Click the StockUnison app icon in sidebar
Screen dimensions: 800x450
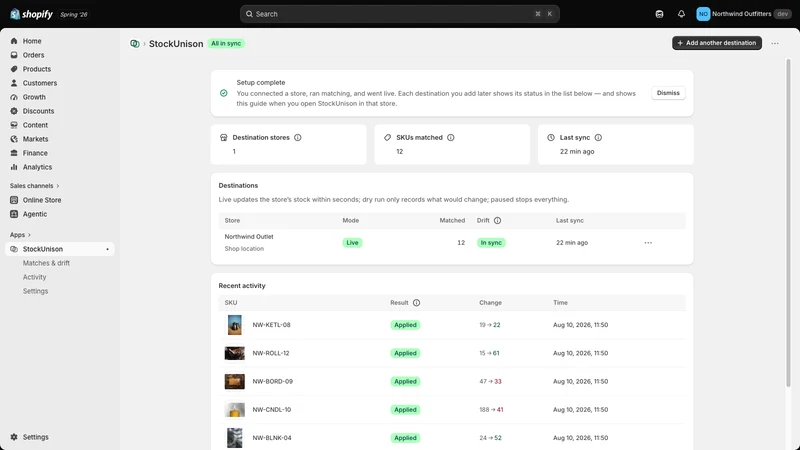click(14, 249)
